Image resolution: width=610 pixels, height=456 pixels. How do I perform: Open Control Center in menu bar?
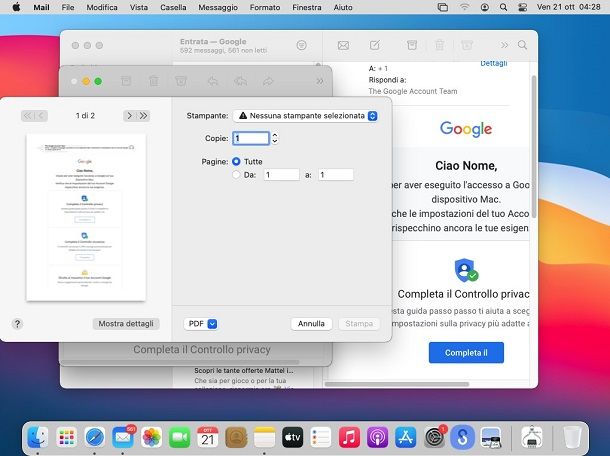522,7
